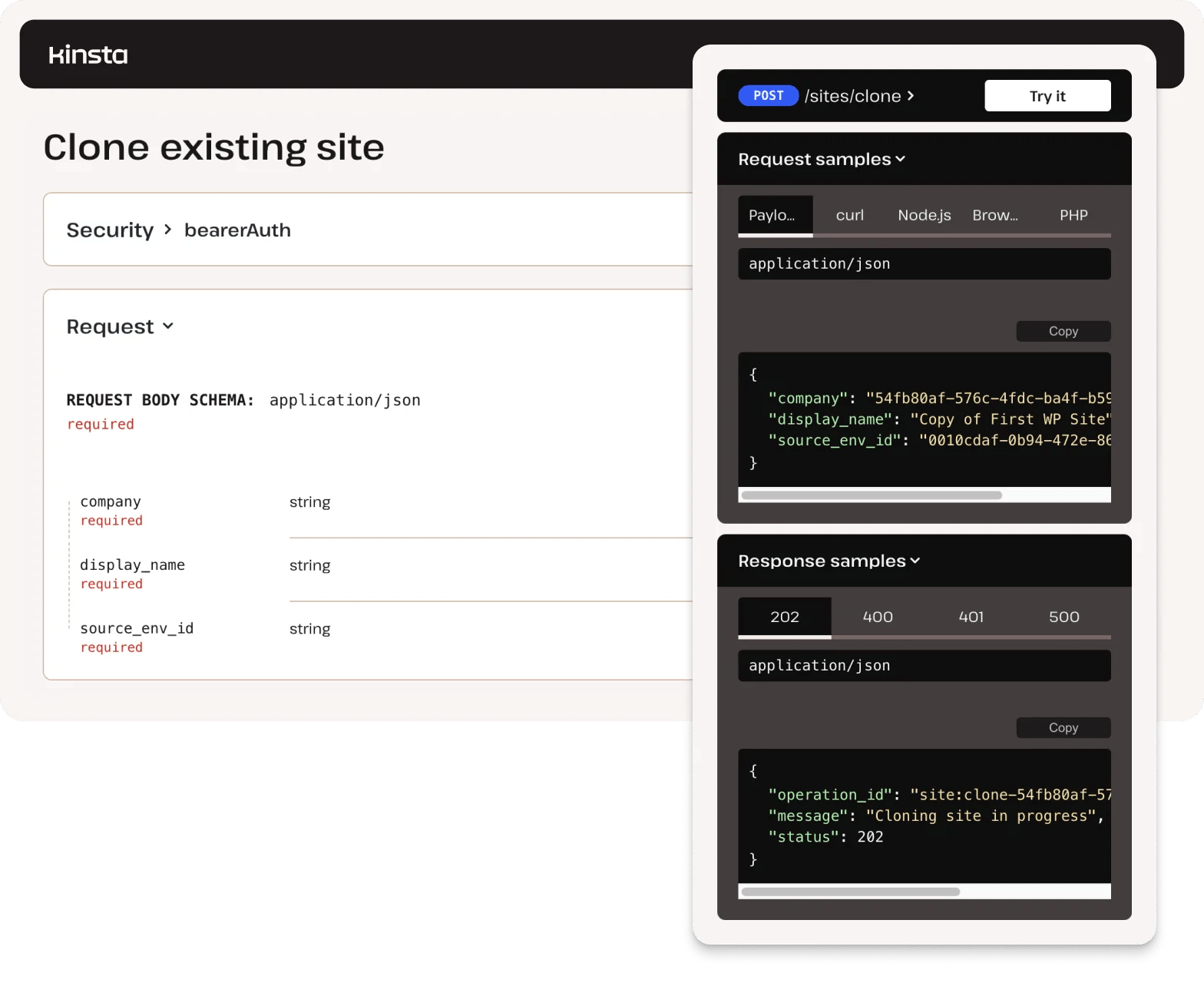
Task: Click the Kinsta logo
Action: [88, 55]
